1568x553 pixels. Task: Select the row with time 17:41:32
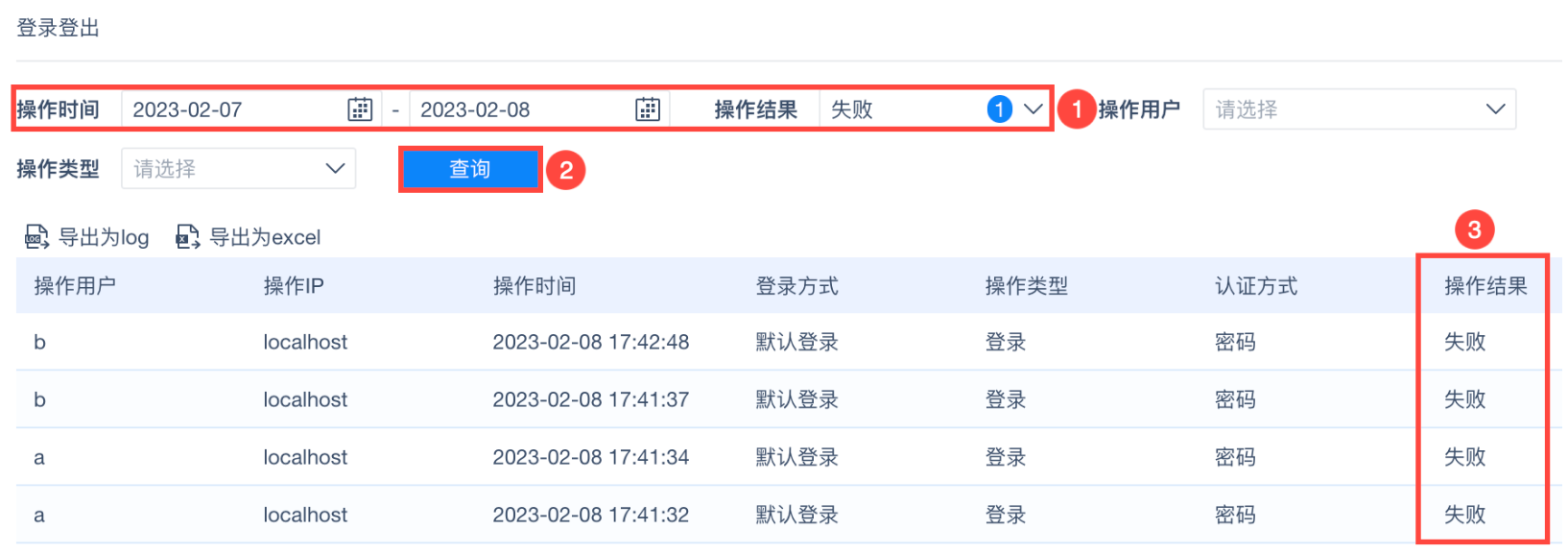[x=590, y=515]
